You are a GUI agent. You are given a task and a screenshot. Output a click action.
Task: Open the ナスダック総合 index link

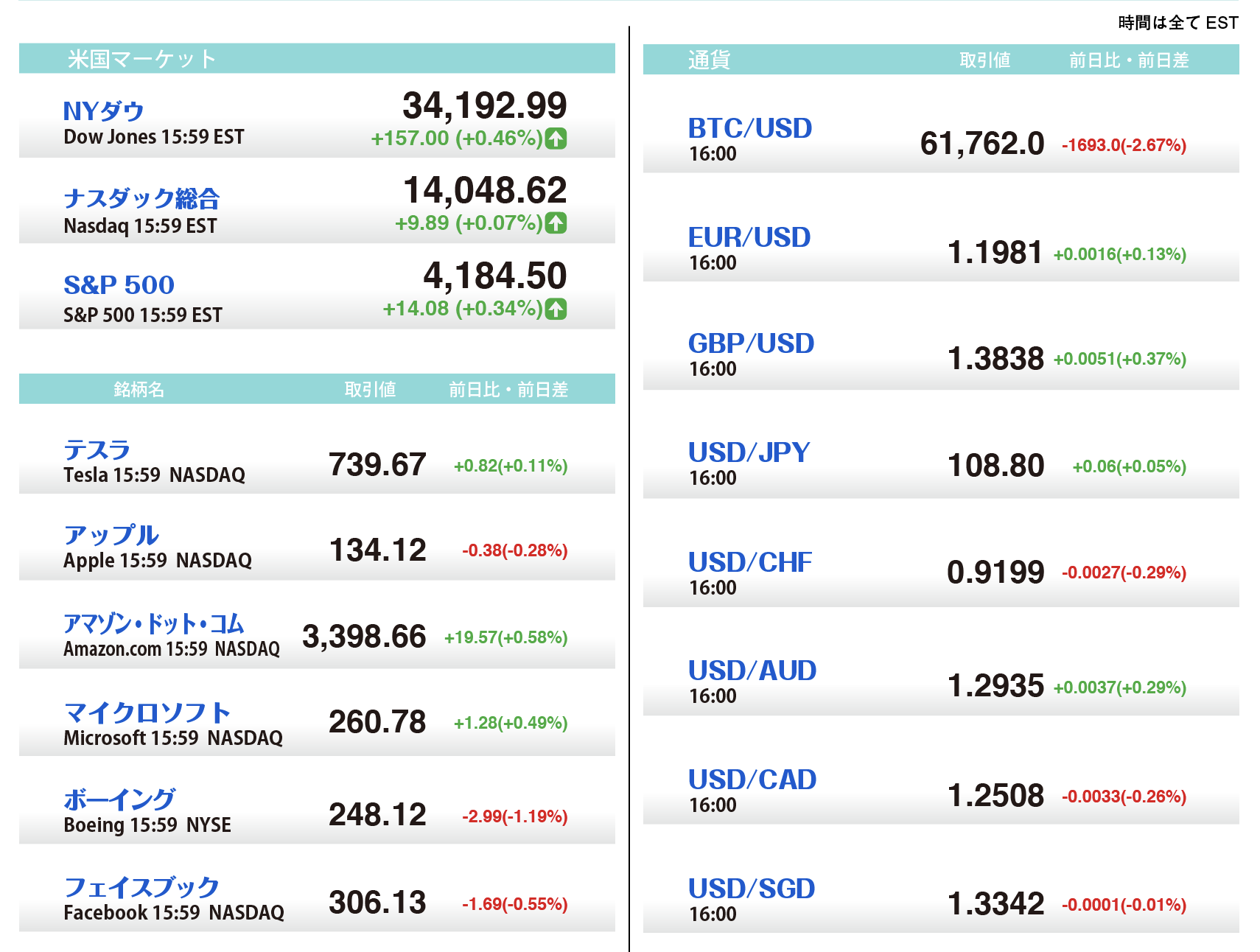point(141,197)
